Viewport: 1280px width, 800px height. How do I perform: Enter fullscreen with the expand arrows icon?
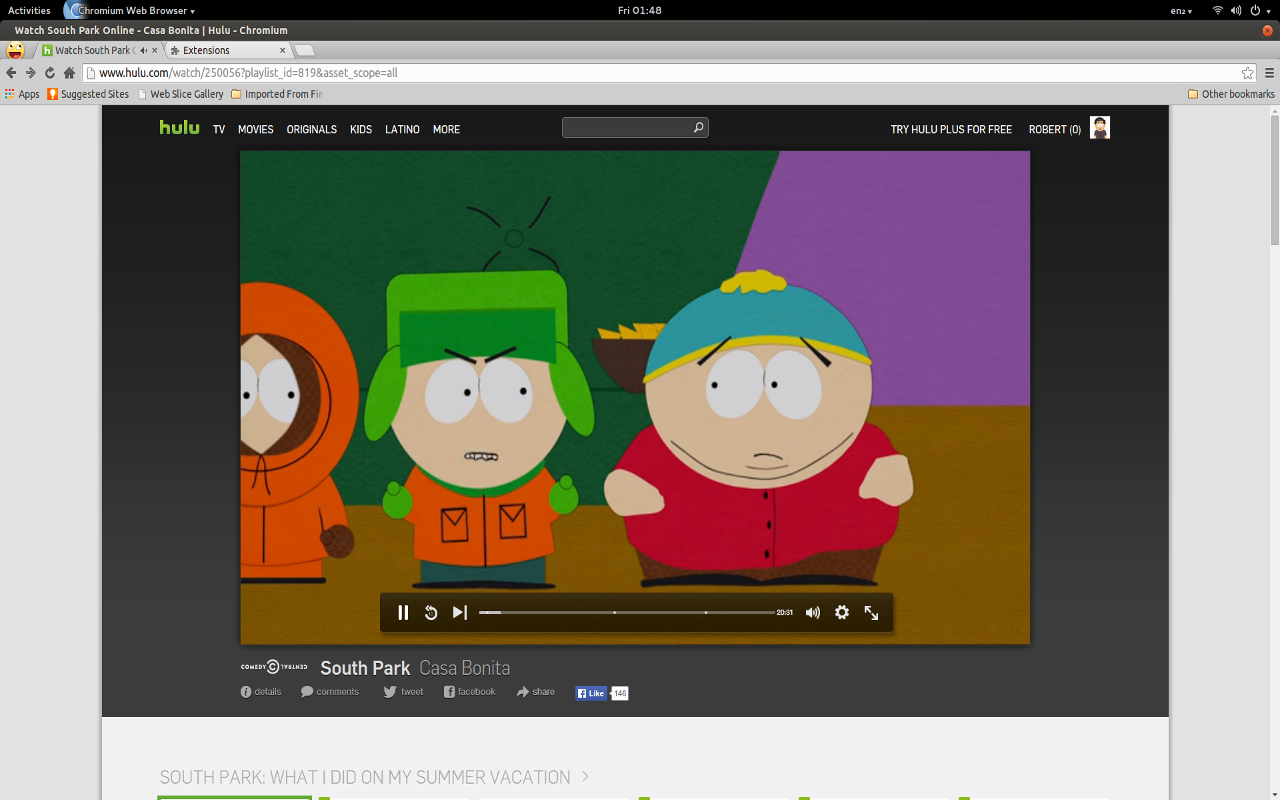click(x=871, y=612)
